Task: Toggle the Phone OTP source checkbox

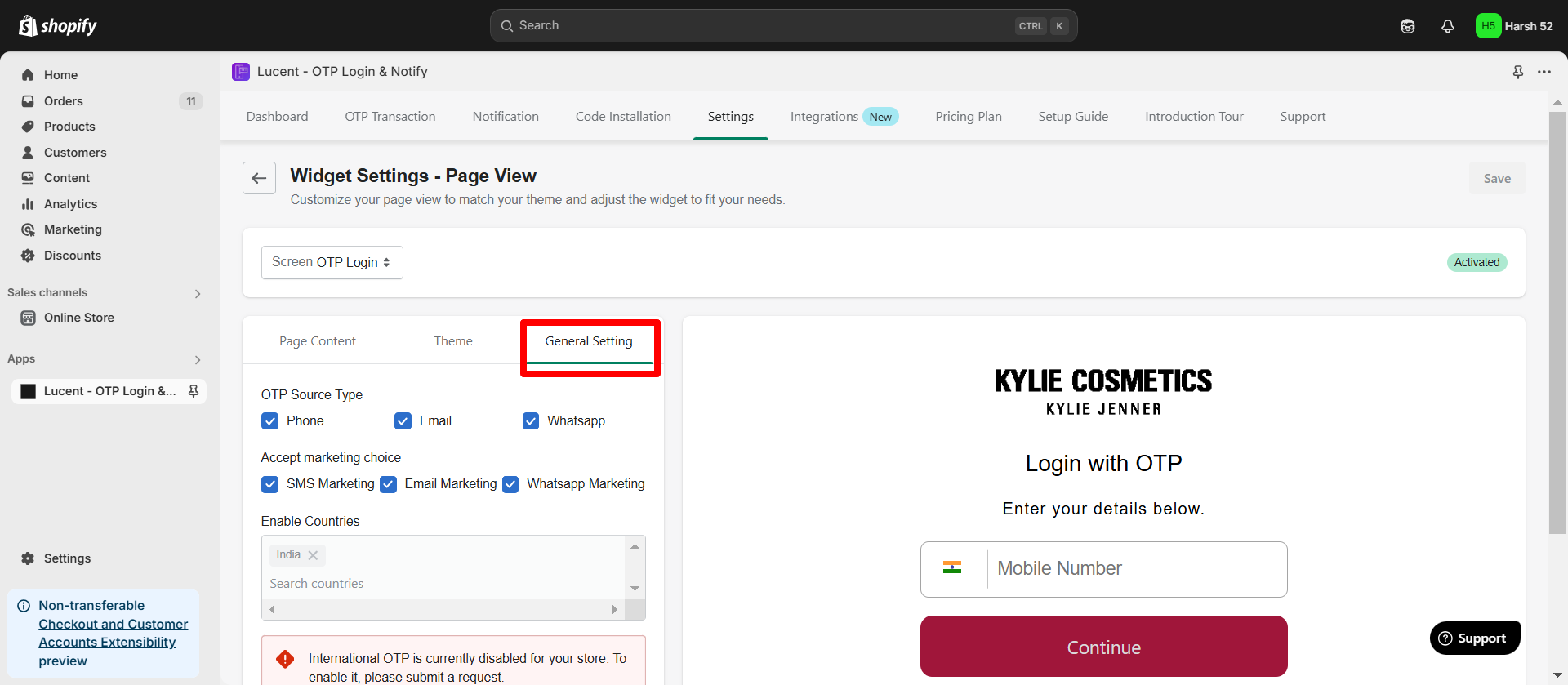Action: coord(270,421)
